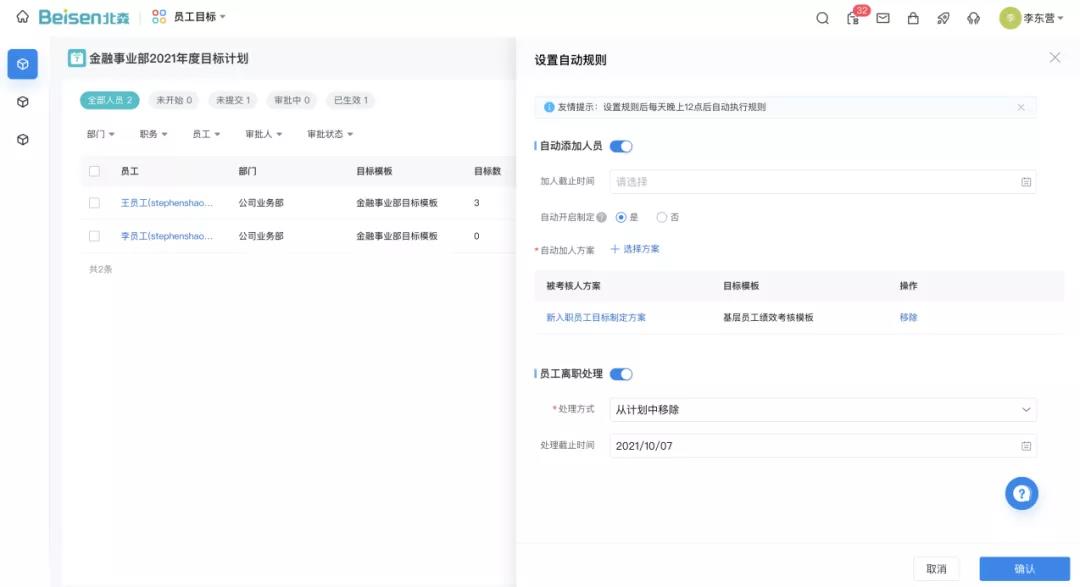Open the mail envelope icon
Viewport: 1080px width, 587px height.
coord(884,17)
